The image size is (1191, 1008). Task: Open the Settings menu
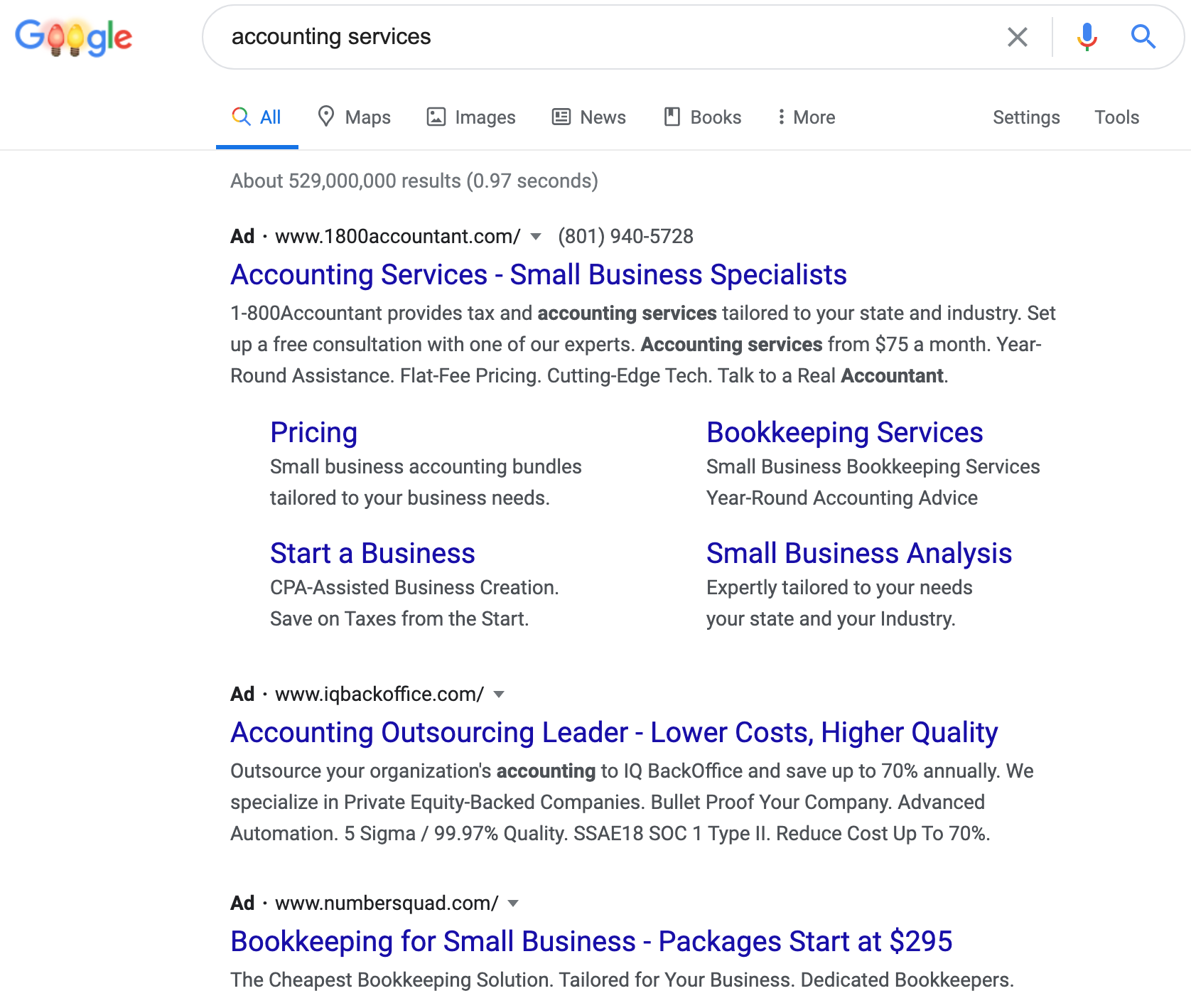tap(1025, 117)
